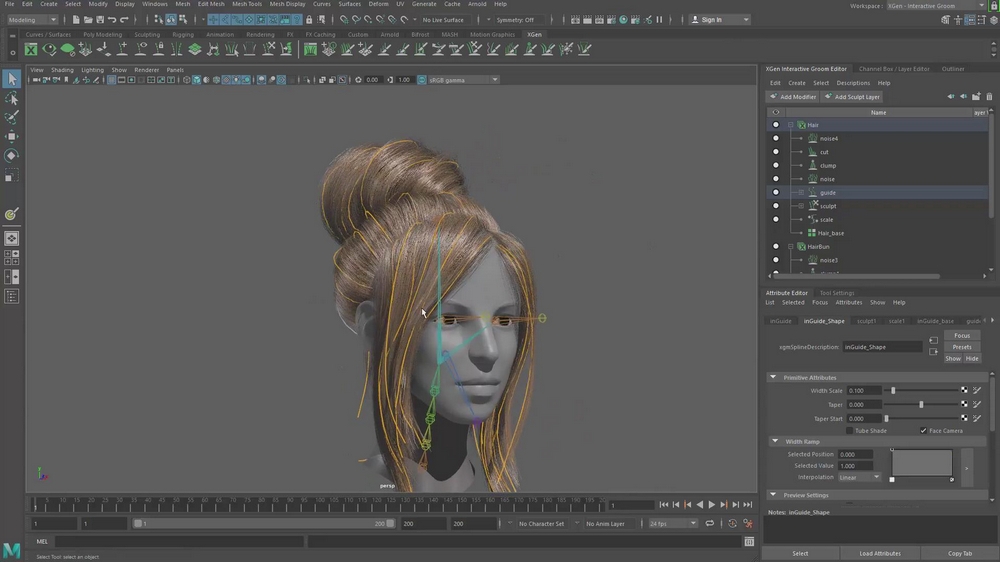Open the Interpolation Linear dropdown

point(859,477)
